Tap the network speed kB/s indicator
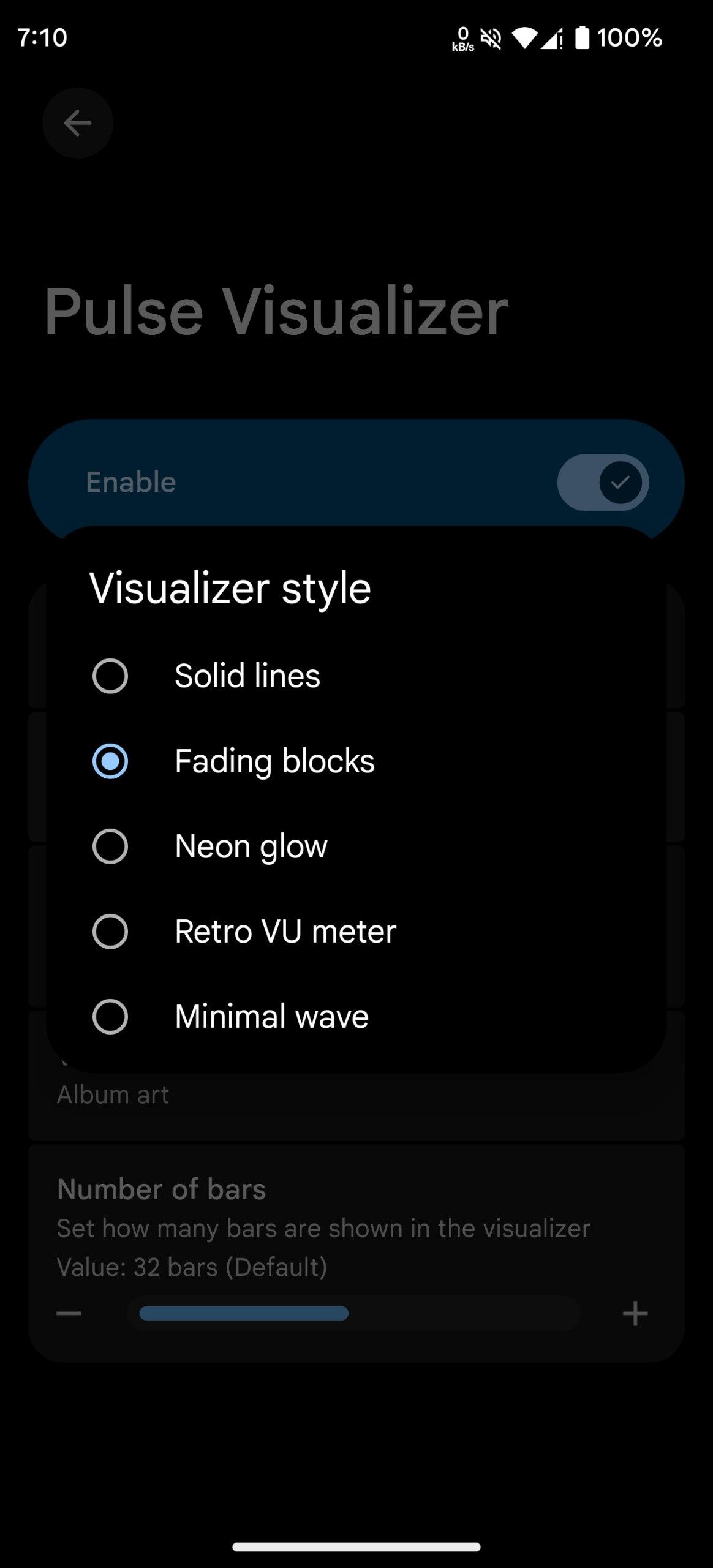The image size is (713, 1568). click(x=463, y=39)
